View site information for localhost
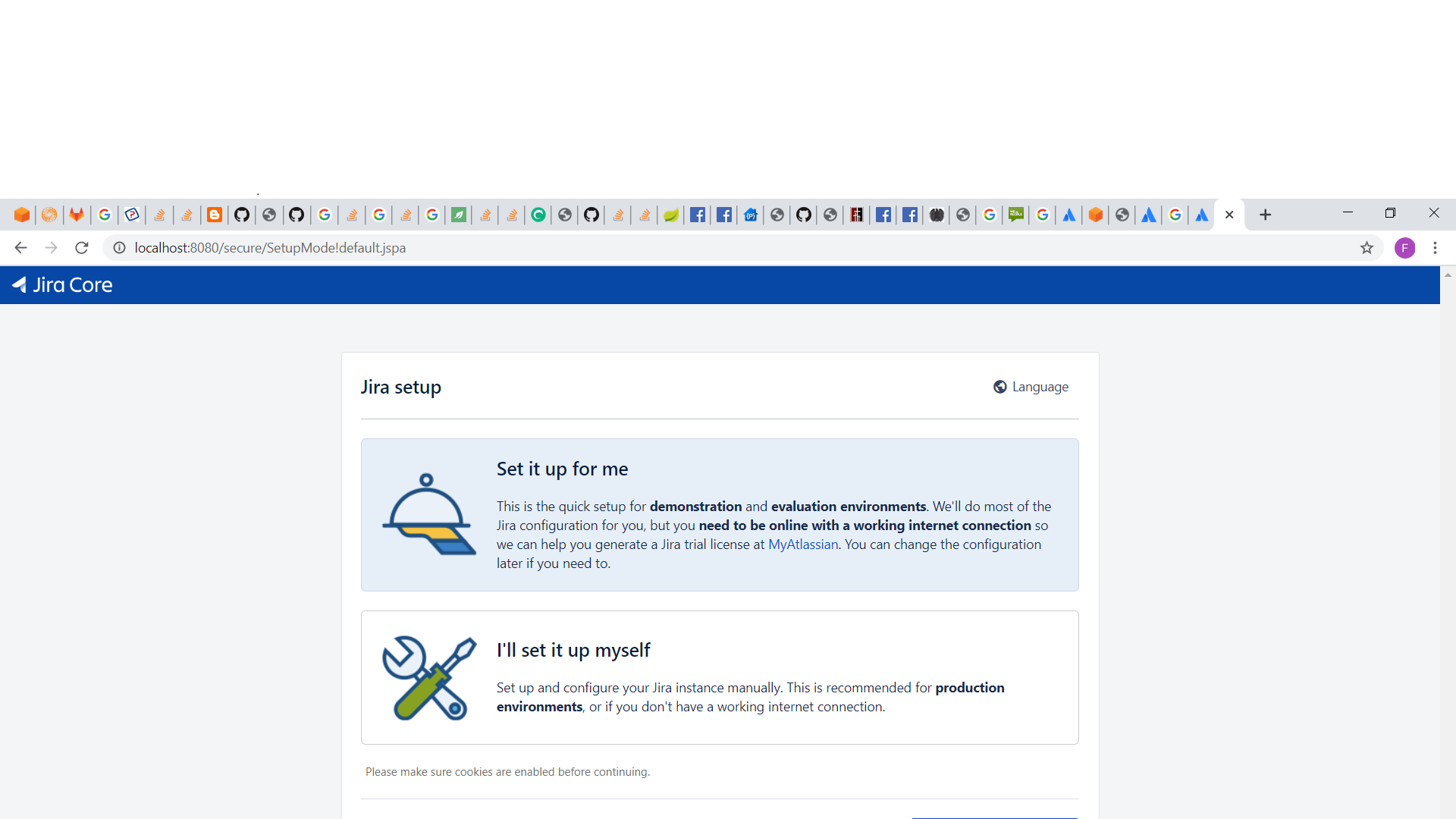 tap(119, 248)
